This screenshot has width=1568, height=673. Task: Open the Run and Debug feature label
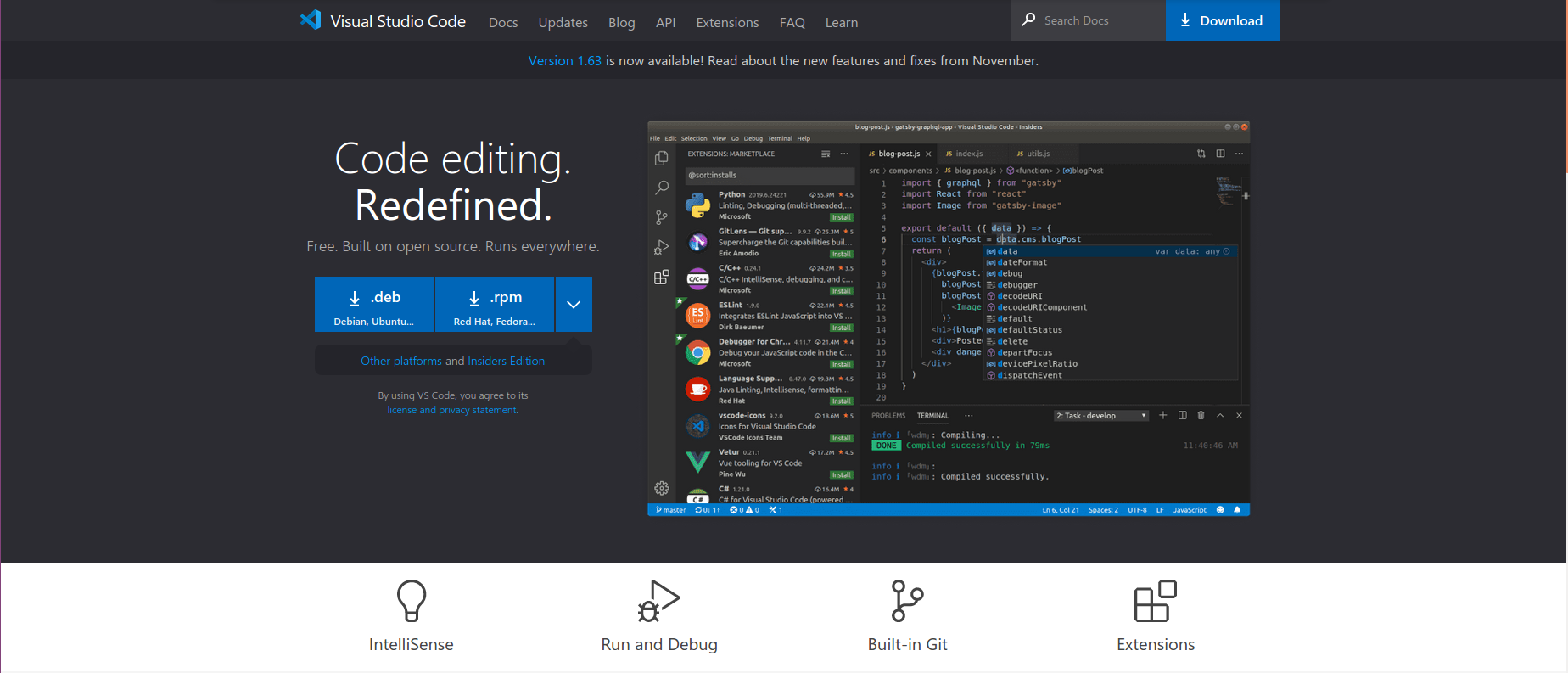[x=659, y=644]
